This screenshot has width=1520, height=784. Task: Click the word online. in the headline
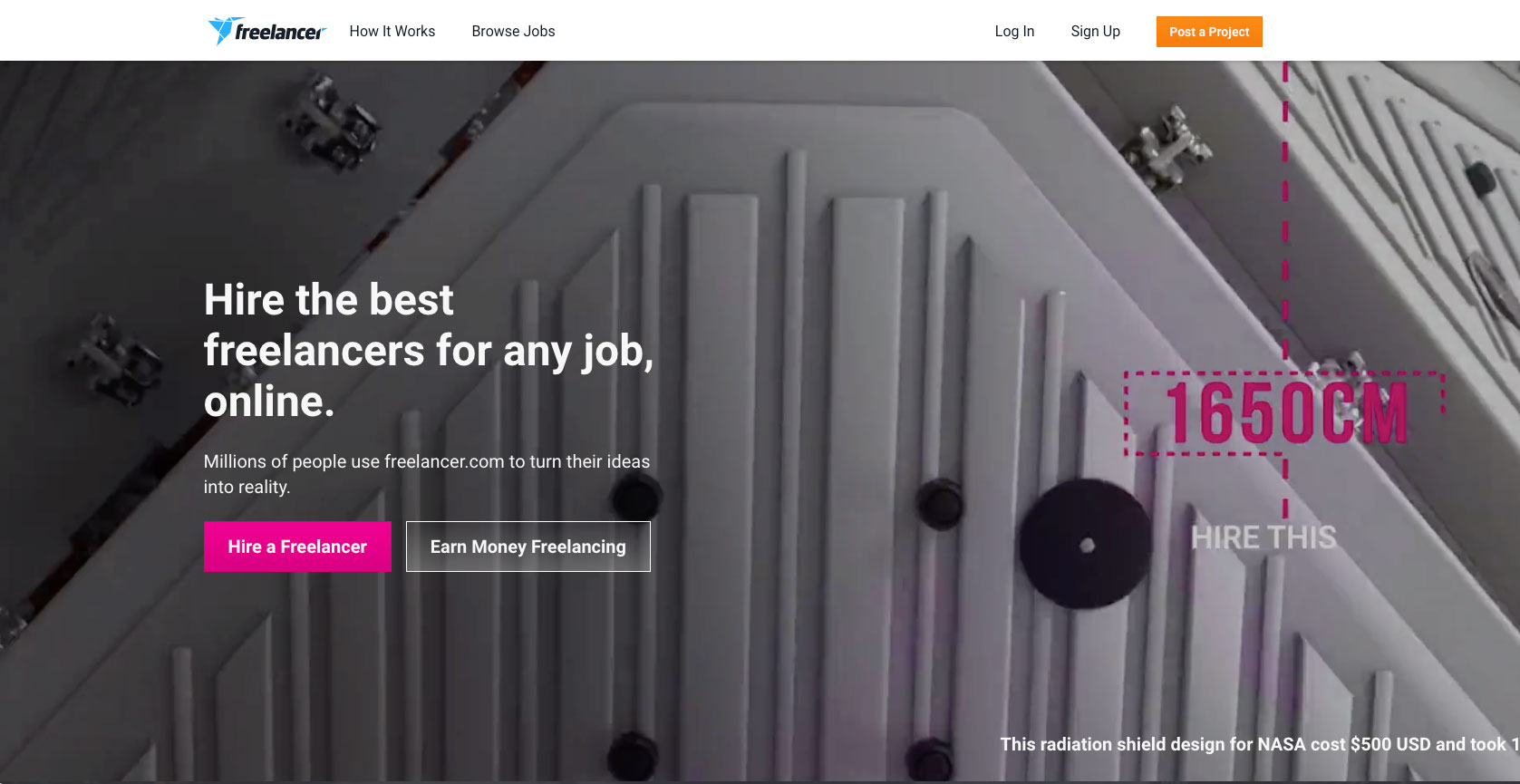click(x=269, y=402)
